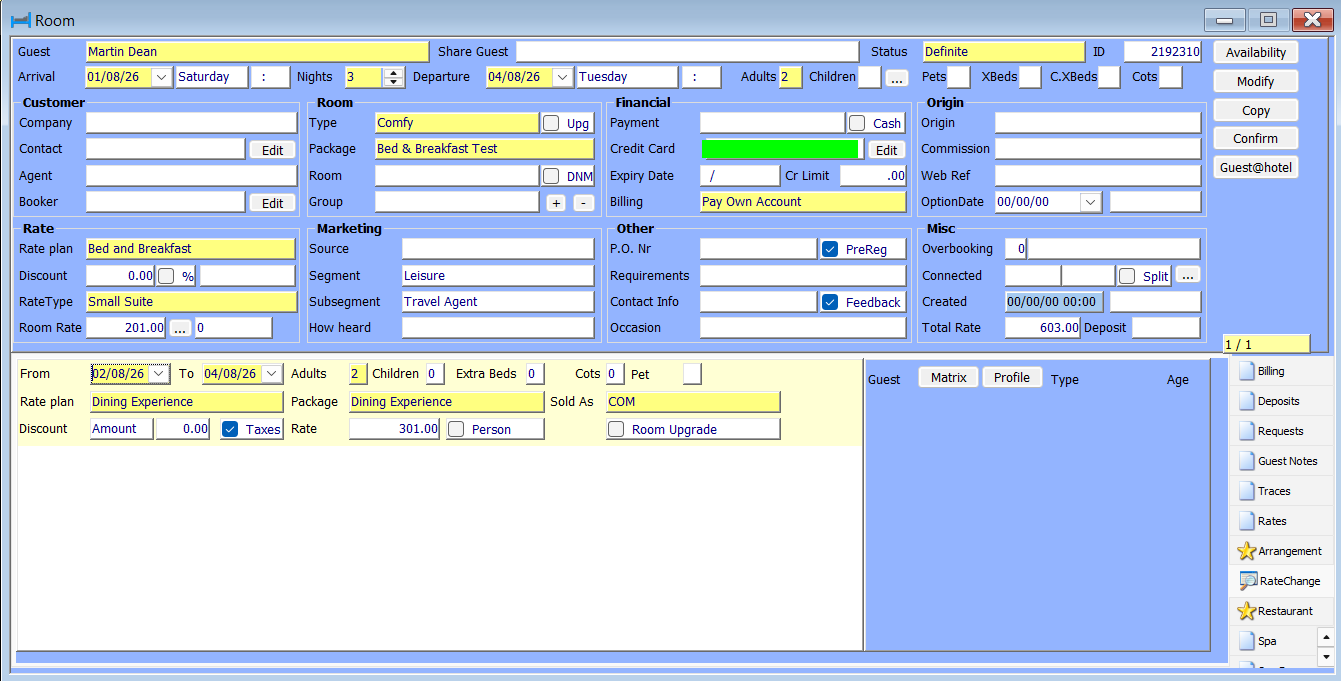This screenshot has width=1341, height=681.
Task: Click the Sold As COM field
Action: (693, 402)
